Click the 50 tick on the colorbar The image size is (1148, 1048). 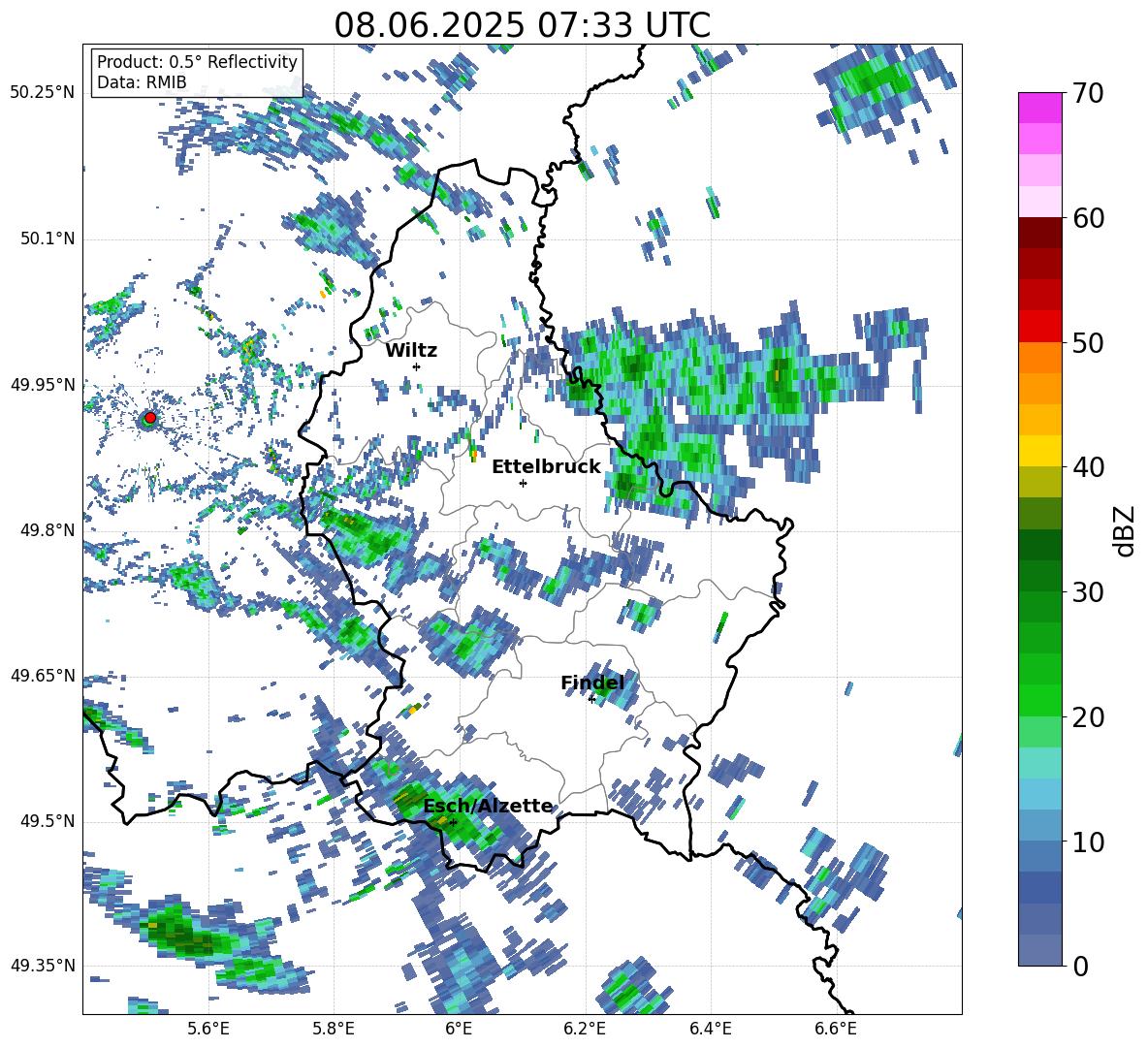coord(1088,342)
